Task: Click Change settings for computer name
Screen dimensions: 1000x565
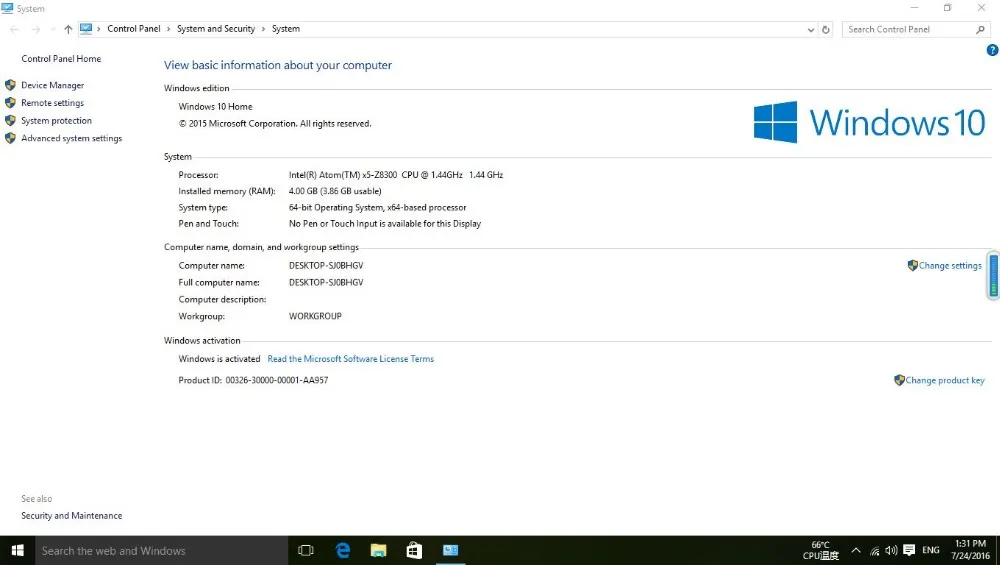Action: click(x=950, y=265)
